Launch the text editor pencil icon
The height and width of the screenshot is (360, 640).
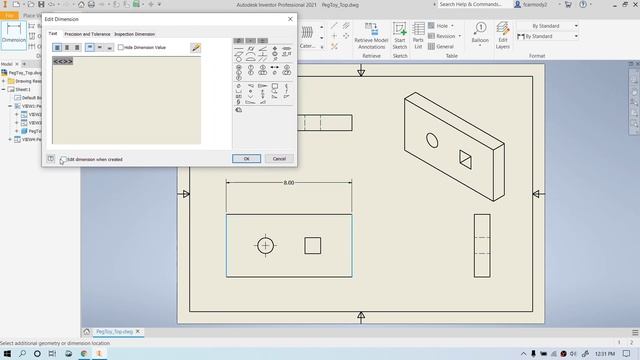point(196,48)
